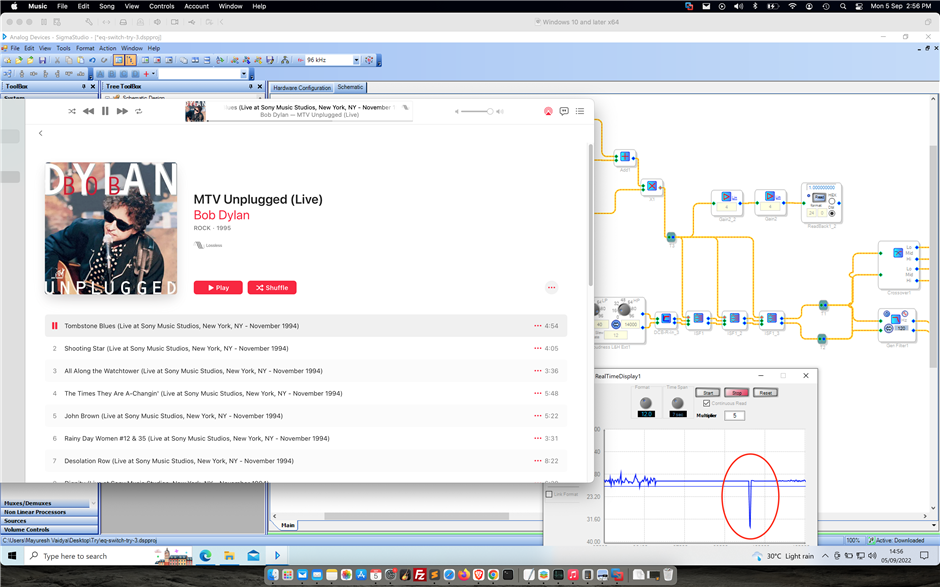Click the Windows taskbar search box
This screenshot has height=587, width=940.
point(110,556)
